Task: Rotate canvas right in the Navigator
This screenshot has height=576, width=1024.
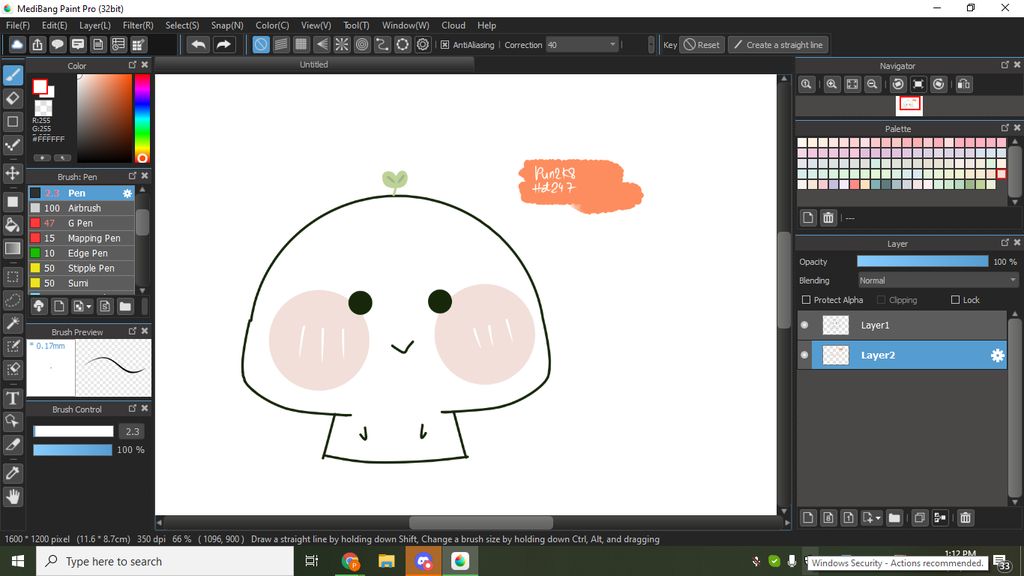Action: (938, 84)
